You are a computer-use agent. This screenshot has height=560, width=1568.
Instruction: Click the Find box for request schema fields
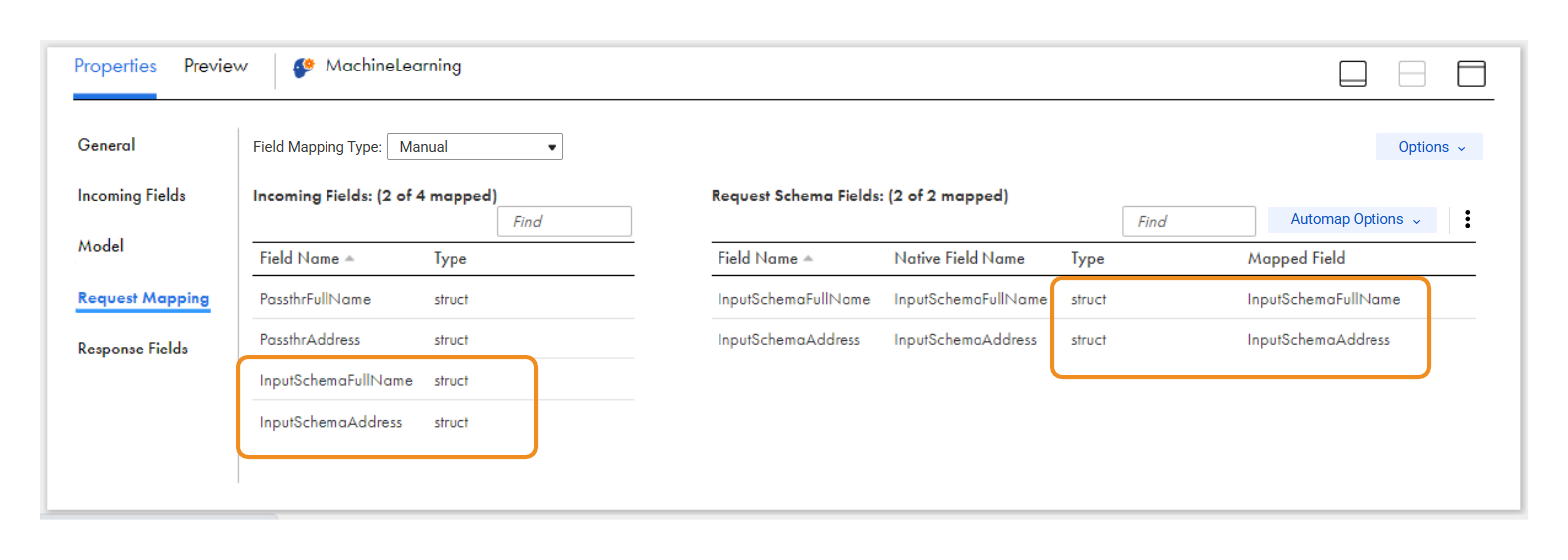coord(1190,221)
